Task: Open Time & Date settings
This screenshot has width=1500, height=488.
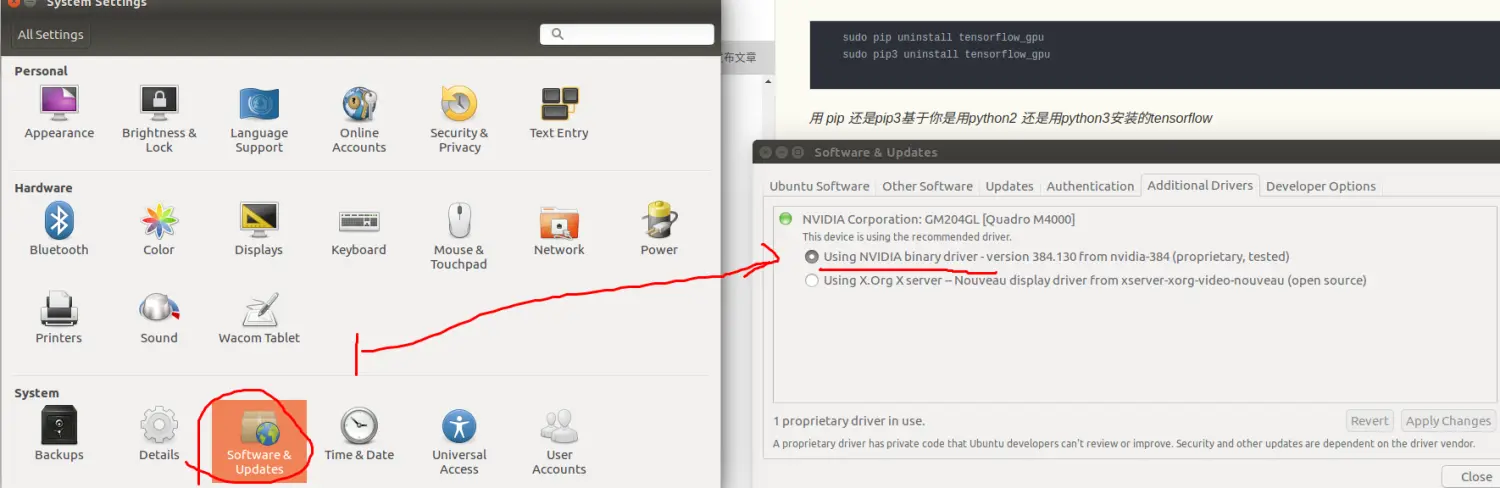Action: pos(359,434)
